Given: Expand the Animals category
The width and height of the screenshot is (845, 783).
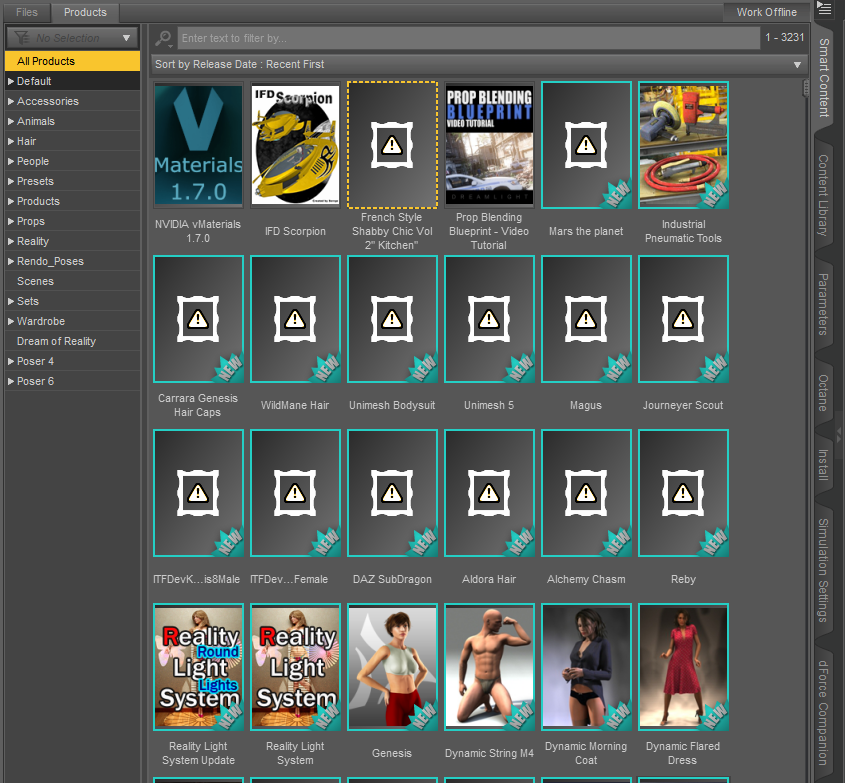Looking at the screenshot, I should (11, 121).
